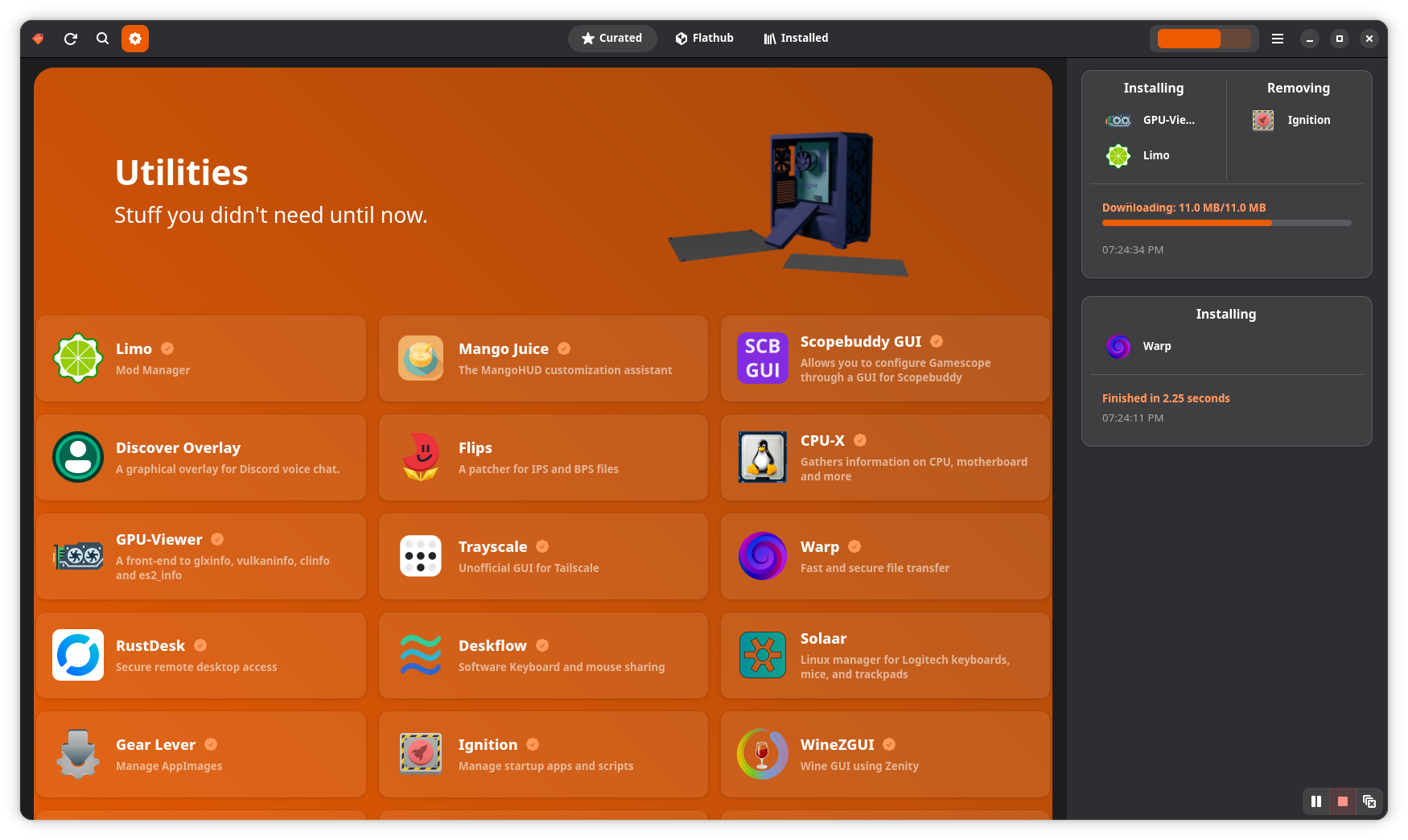Click "Stuff you didn't need until now." subtitle
Viewport: 1408px width, 840px height.
pos(271,215)
